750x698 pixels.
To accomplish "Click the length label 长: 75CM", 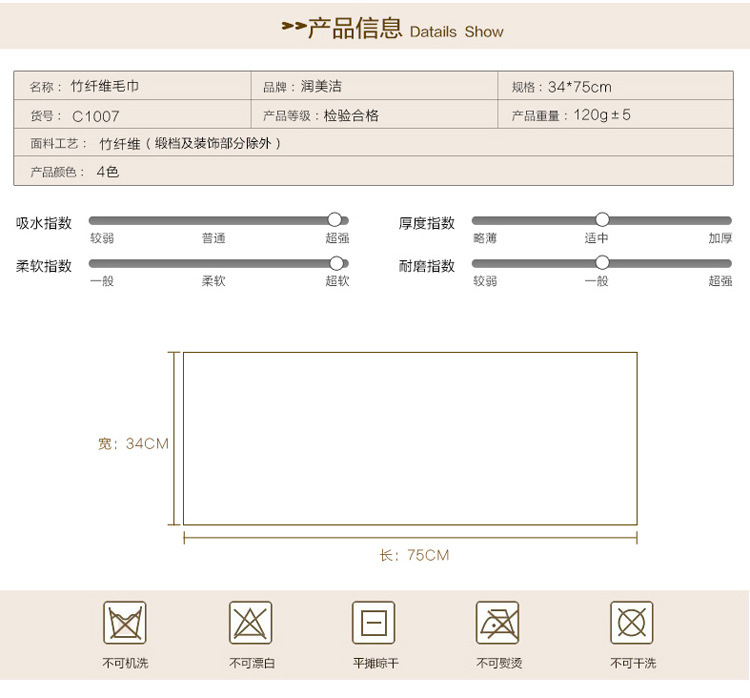I will 414,555.
